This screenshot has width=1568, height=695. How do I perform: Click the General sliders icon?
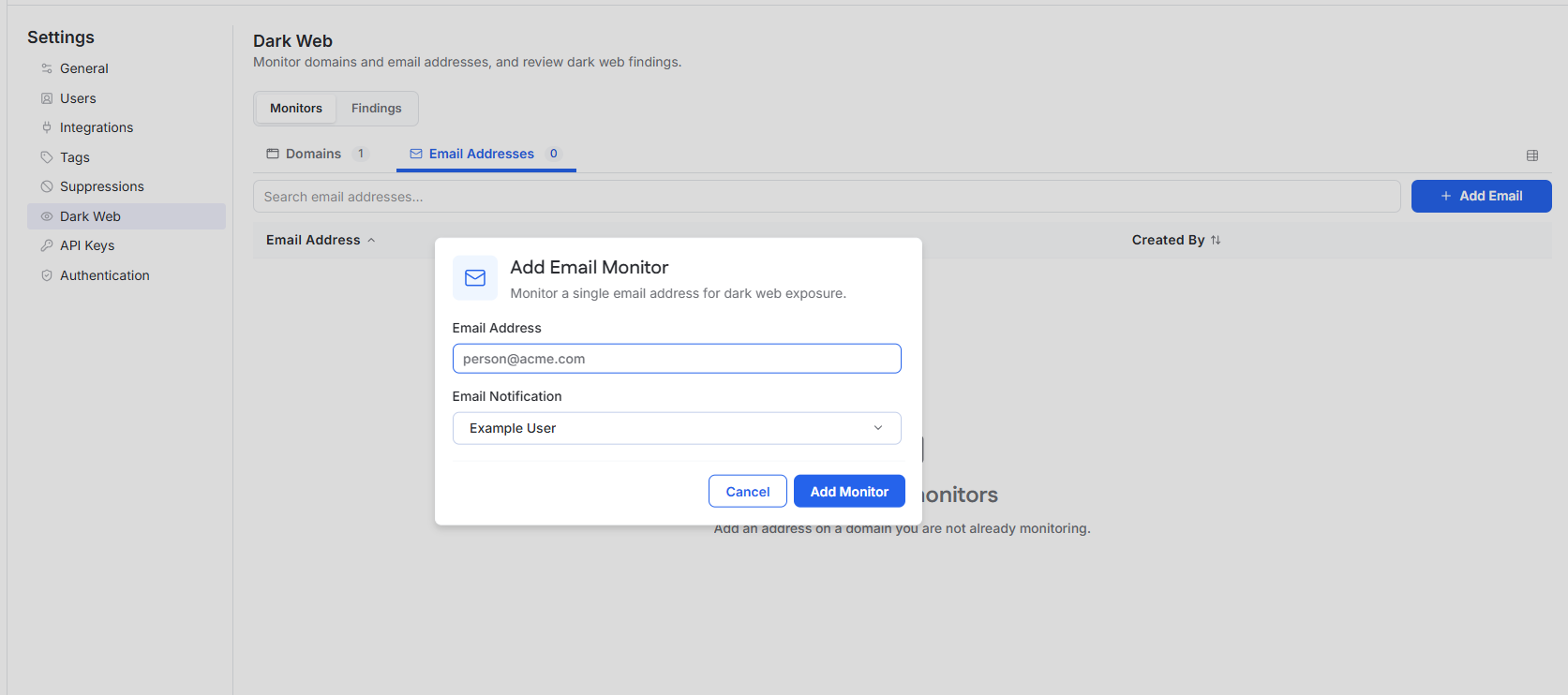tap(47, 68)
